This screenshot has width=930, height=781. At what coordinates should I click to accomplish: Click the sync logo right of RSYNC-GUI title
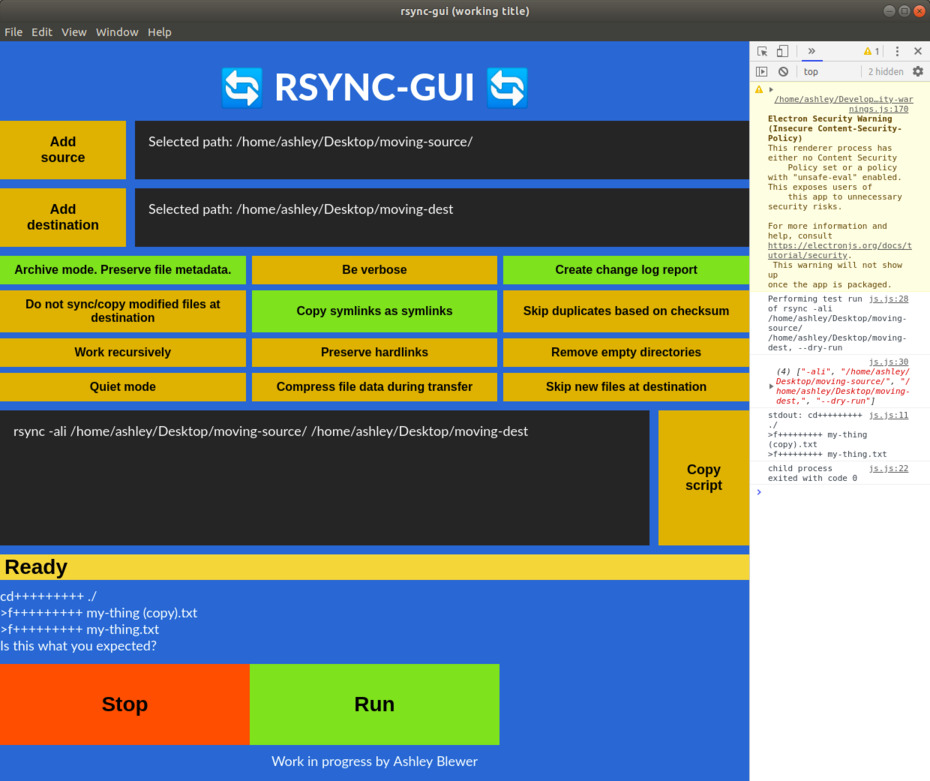click(507, 88)
